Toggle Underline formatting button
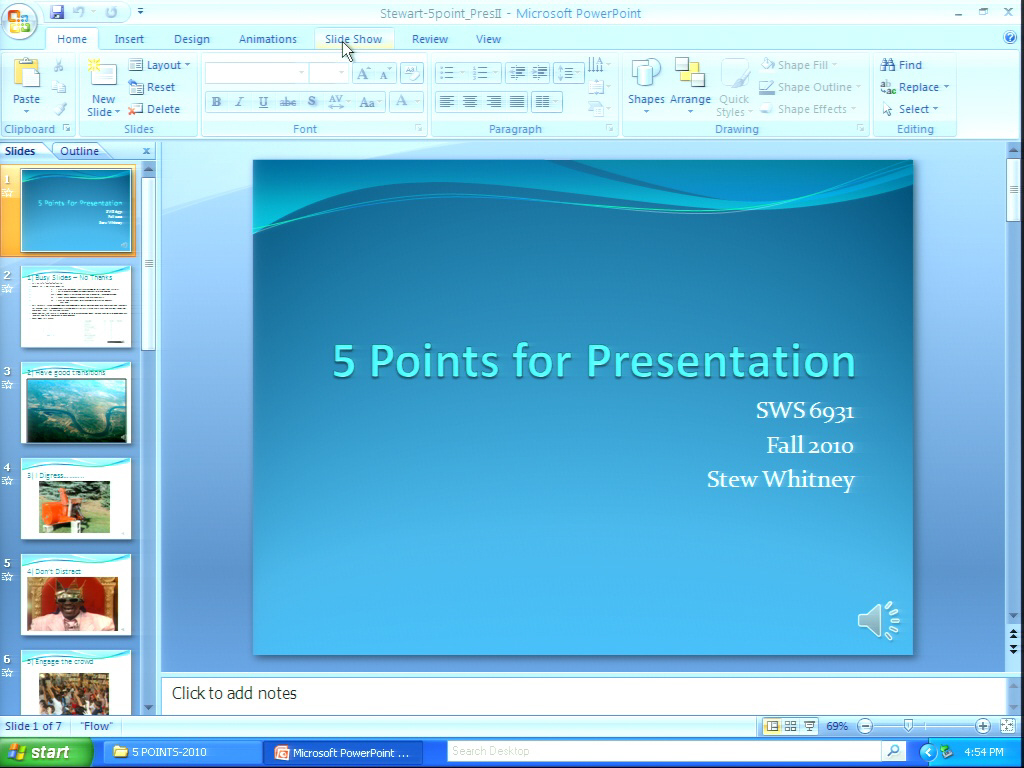 point(263,102)
